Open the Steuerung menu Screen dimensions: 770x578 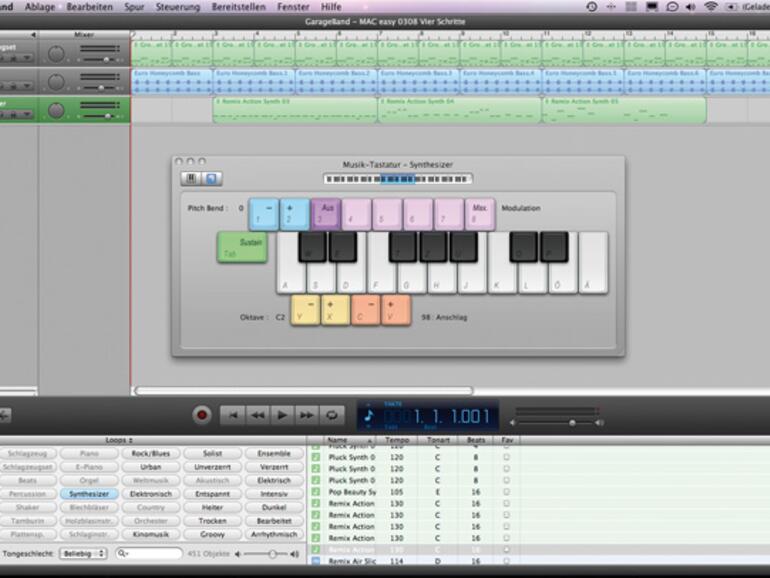(x=178, y=7)
